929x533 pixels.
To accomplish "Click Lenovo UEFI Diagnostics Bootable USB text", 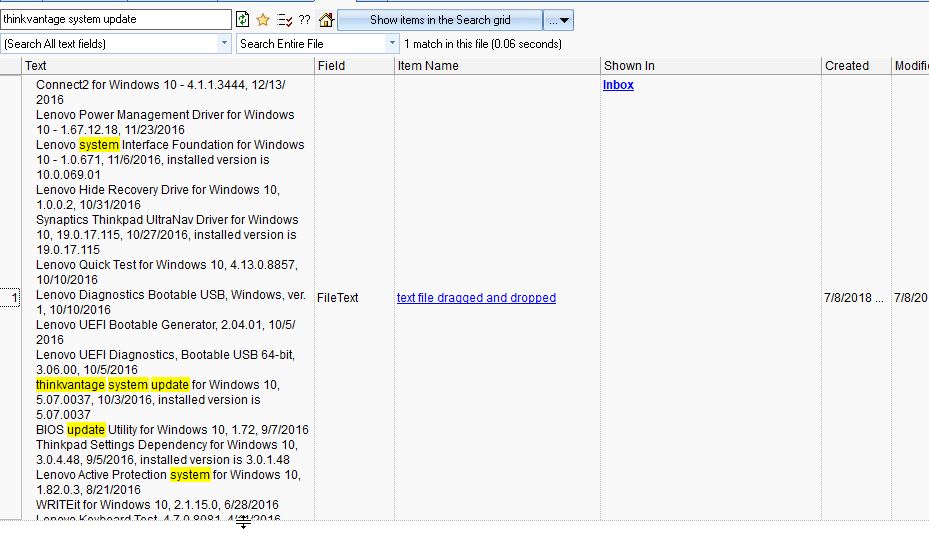I will (165, 362).
